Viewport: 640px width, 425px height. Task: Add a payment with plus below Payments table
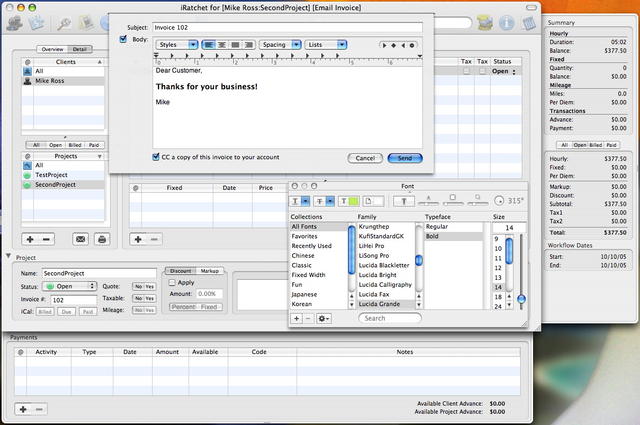click(23, 409)
